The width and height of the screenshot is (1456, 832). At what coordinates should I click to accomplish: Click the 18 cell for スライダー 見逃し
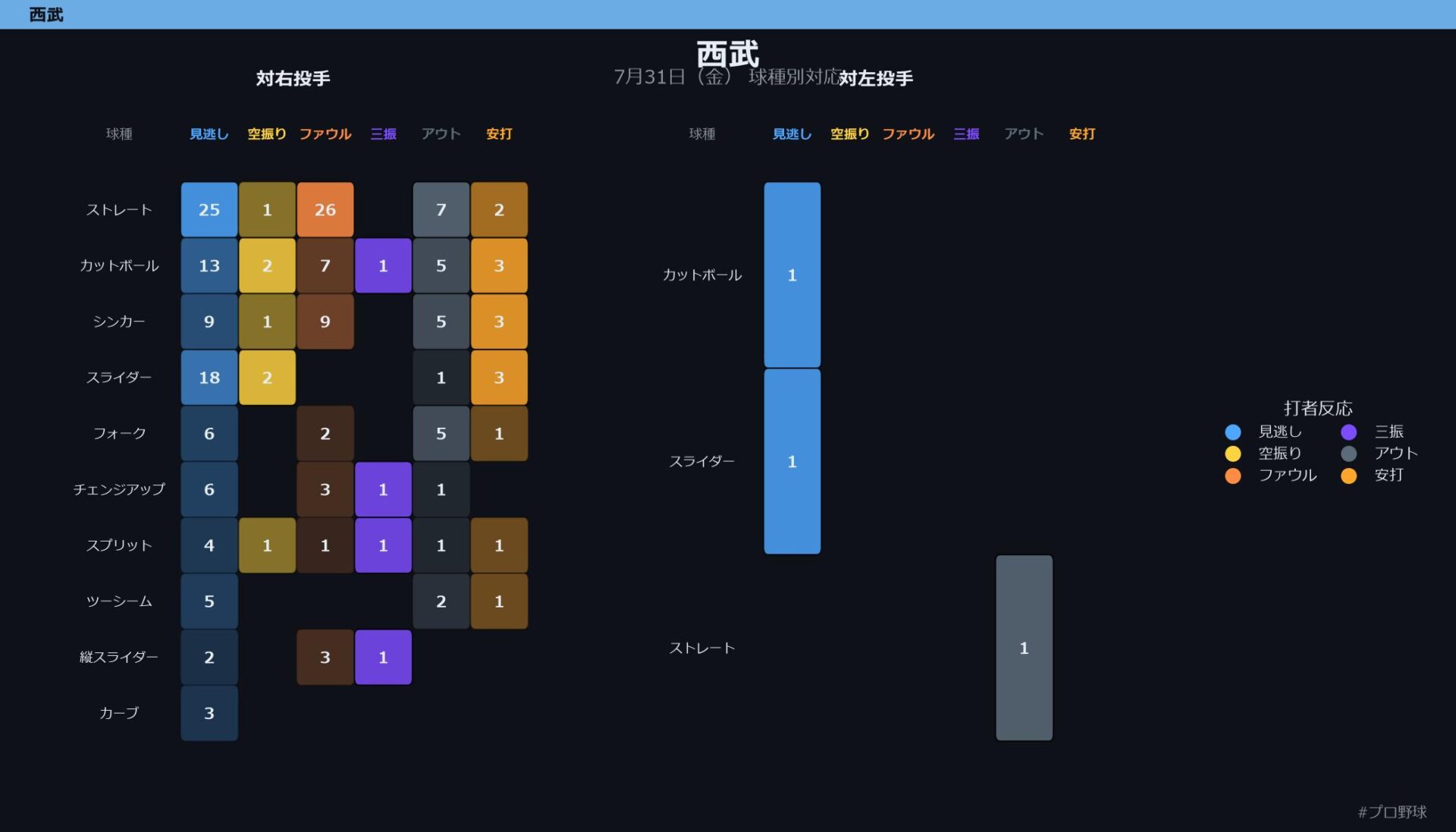click(209, 378)
